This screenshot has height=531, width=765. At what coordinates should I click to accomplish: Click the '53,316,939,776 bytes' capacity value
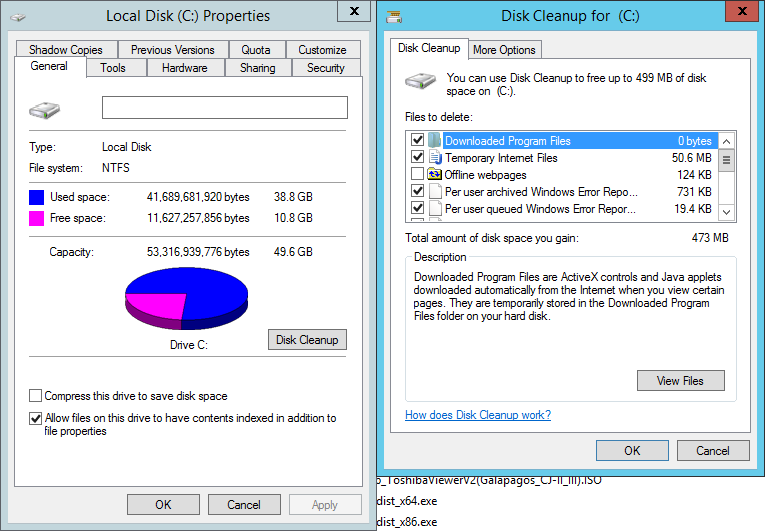point(198,252)
